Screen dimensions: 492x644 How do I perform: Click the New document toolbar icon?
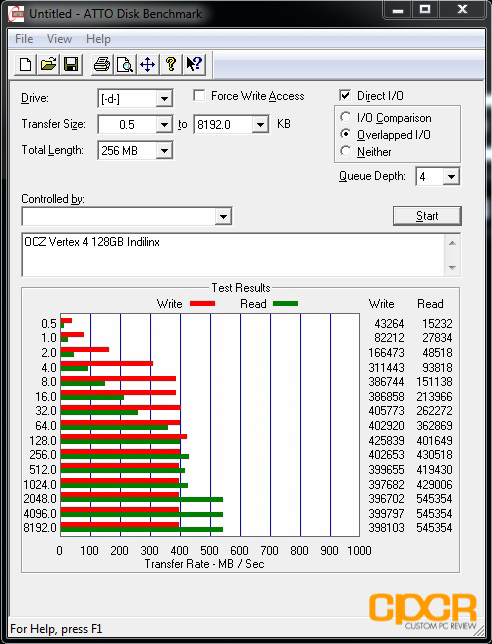25,64
